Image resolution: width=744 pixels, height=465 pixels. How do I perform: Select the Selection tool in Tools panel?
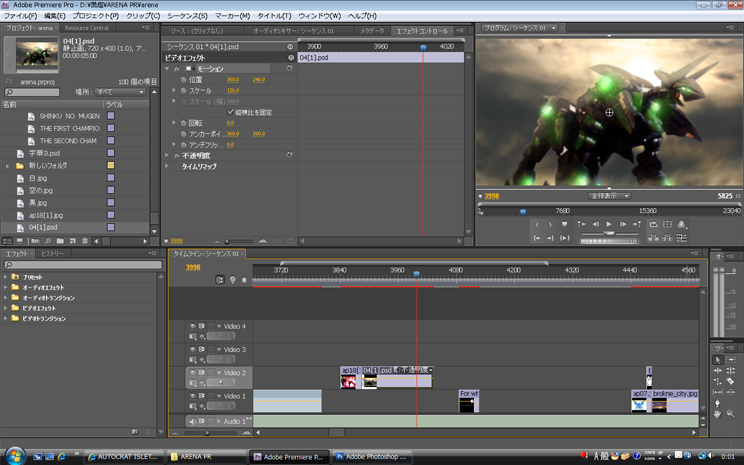[x=718, y=359]
